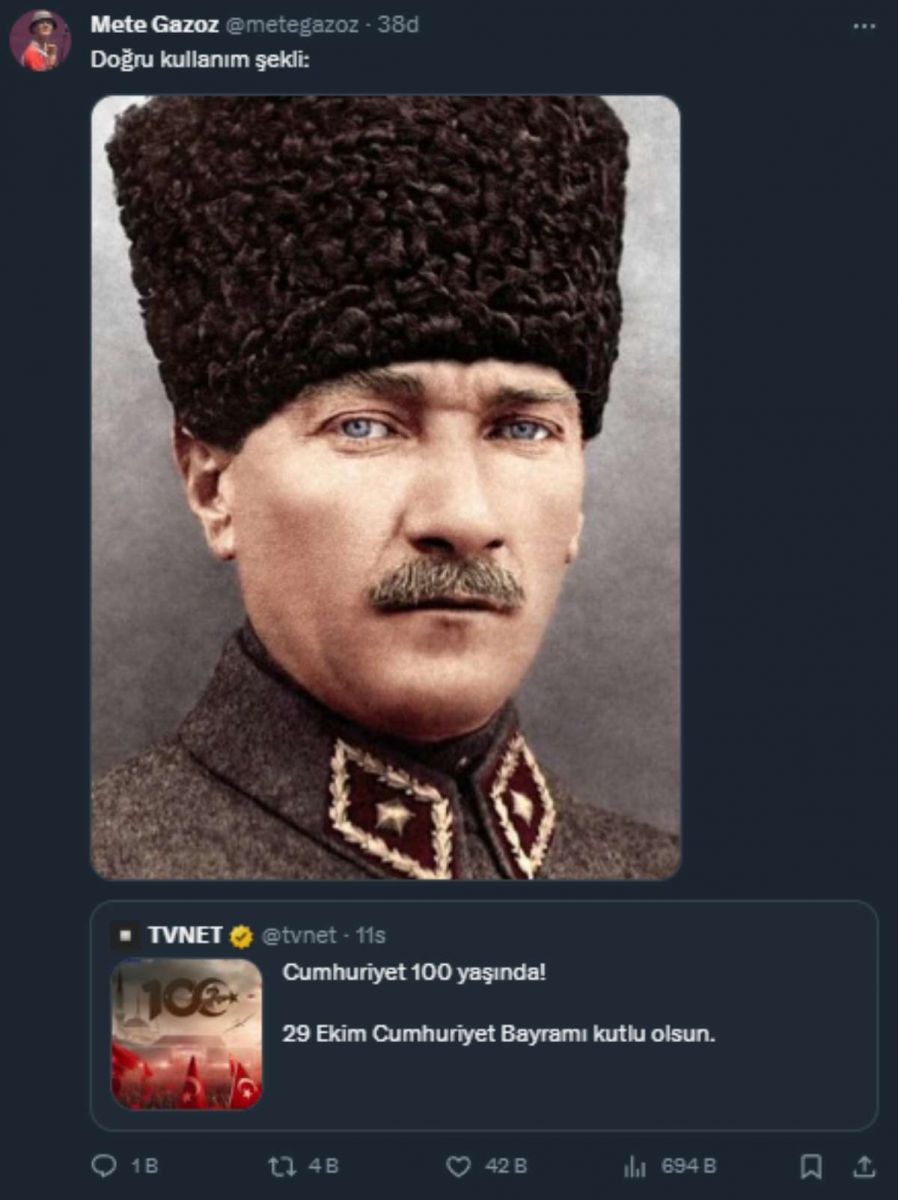Open the three-dot more options menu
898x1200 pixels.
coord(863,26)
